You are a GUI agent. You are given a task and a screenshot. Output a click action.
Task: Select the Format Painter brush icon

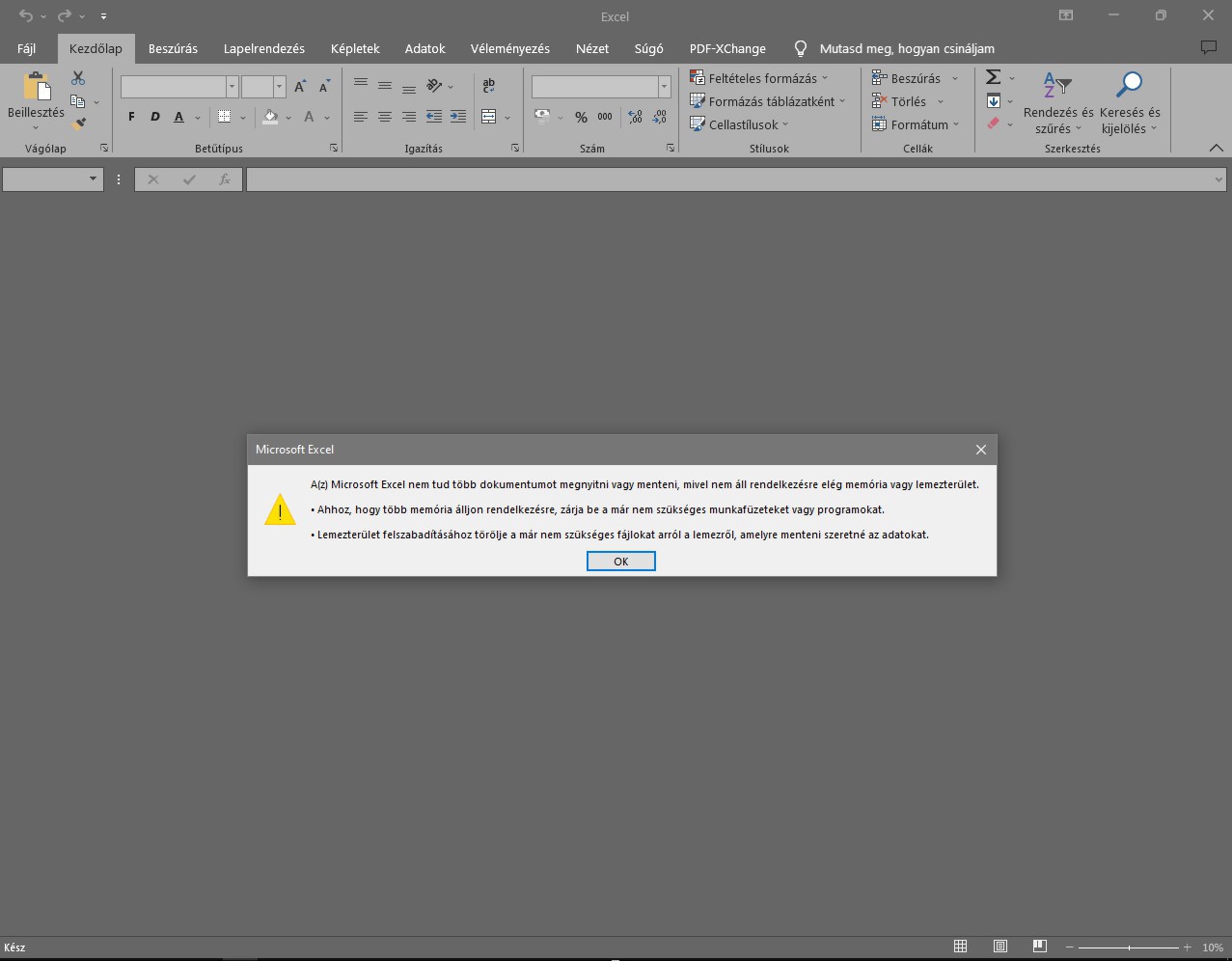(78, 124)
